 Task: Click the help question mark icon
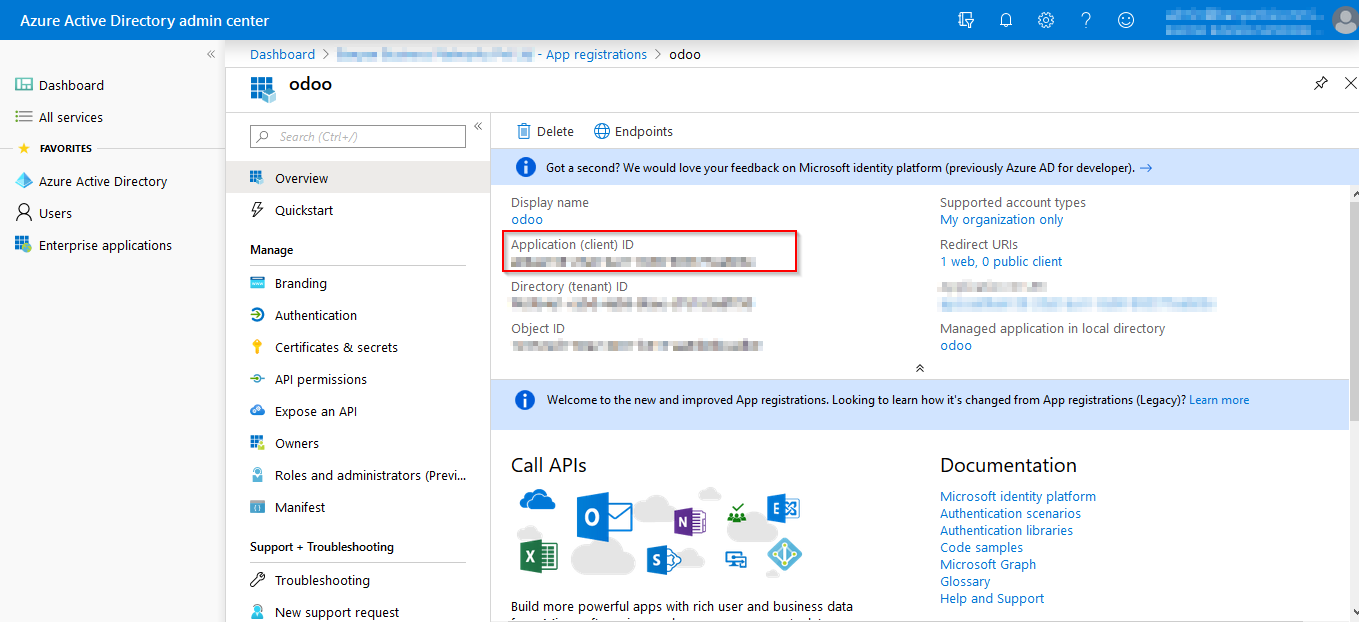pyautogui.click(x=1086, y=20)
